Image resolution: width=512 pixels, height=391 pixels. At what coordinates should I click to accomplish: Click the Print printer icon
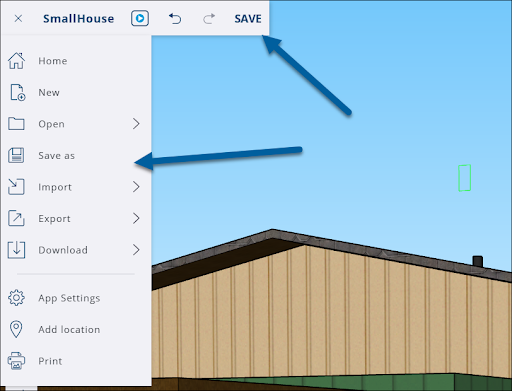(x=16, y=361)
